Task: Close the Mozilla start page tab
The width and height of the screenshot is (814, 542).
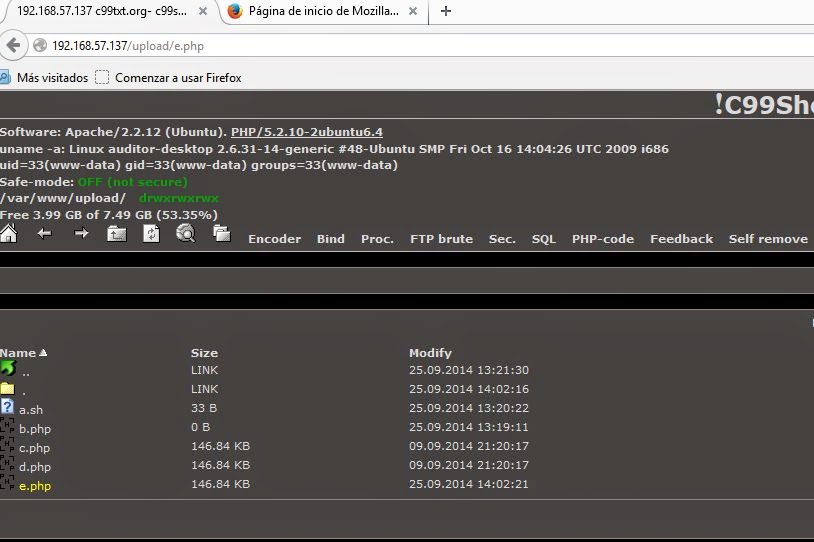Action: click(x=413, y=11)
